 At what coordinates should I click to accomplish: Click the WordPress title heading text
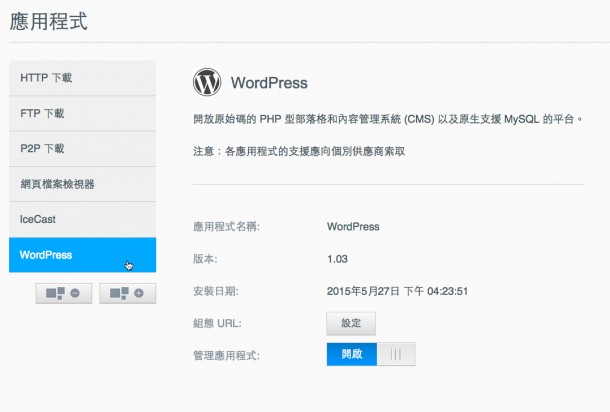pos(269,83)
